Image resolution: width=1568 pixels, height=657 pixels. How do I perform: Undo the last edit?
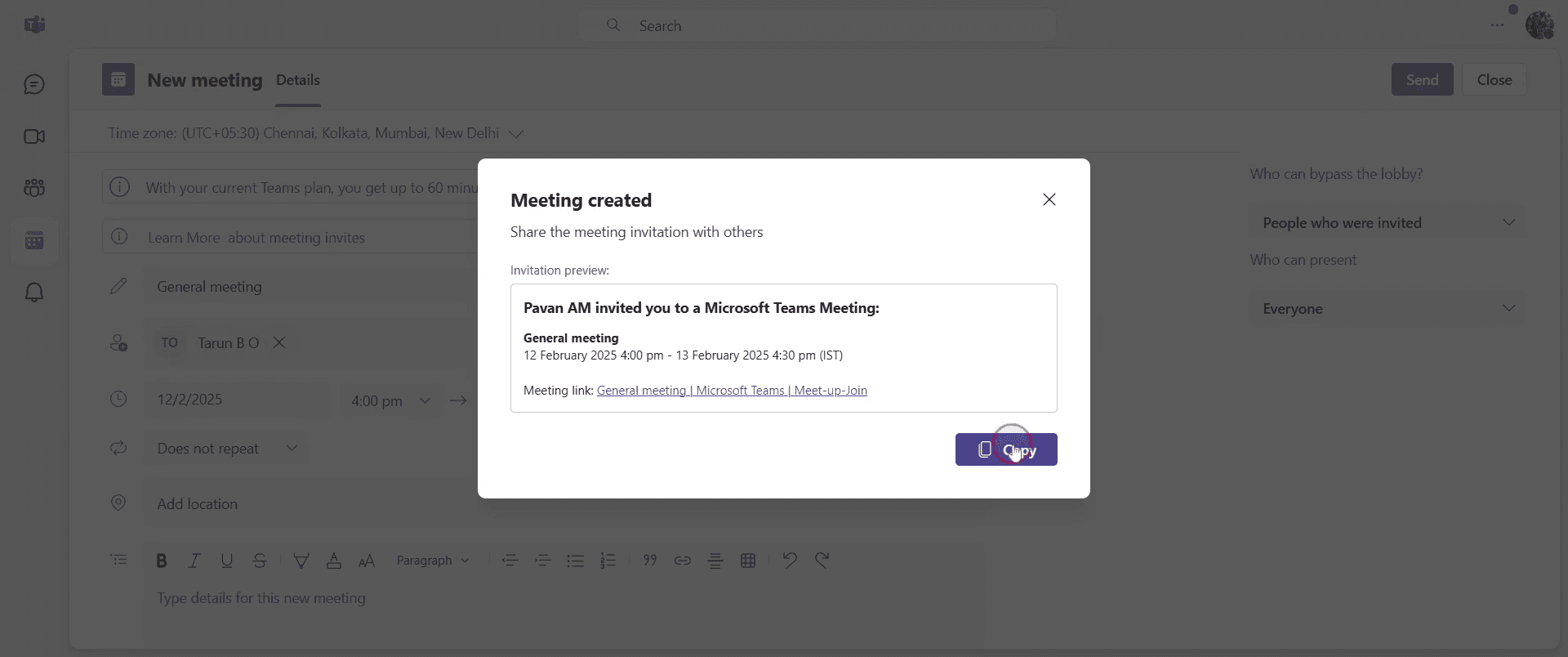click(x=790, y=561)
